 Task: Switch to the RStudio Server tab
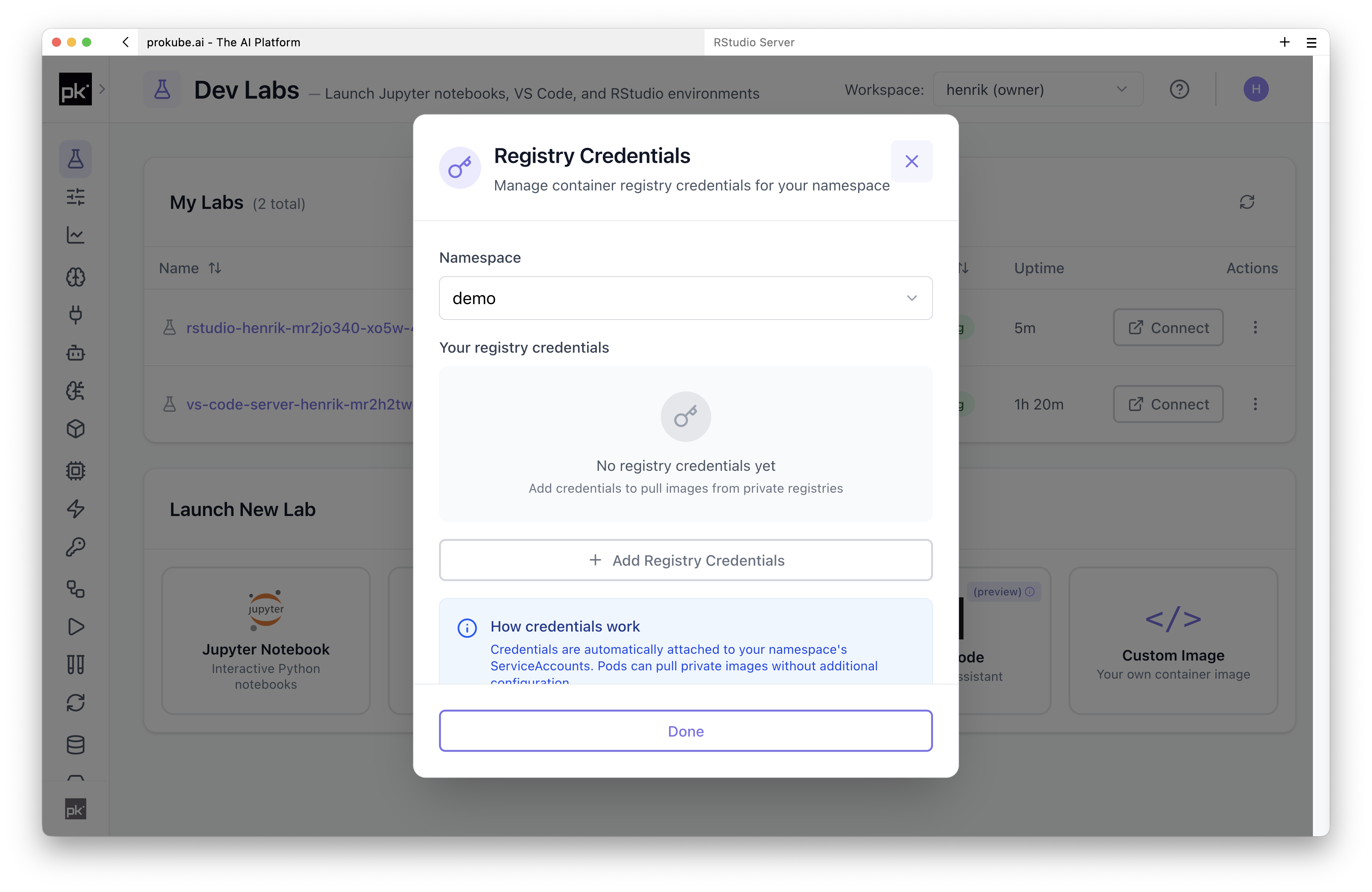point(754,42)
